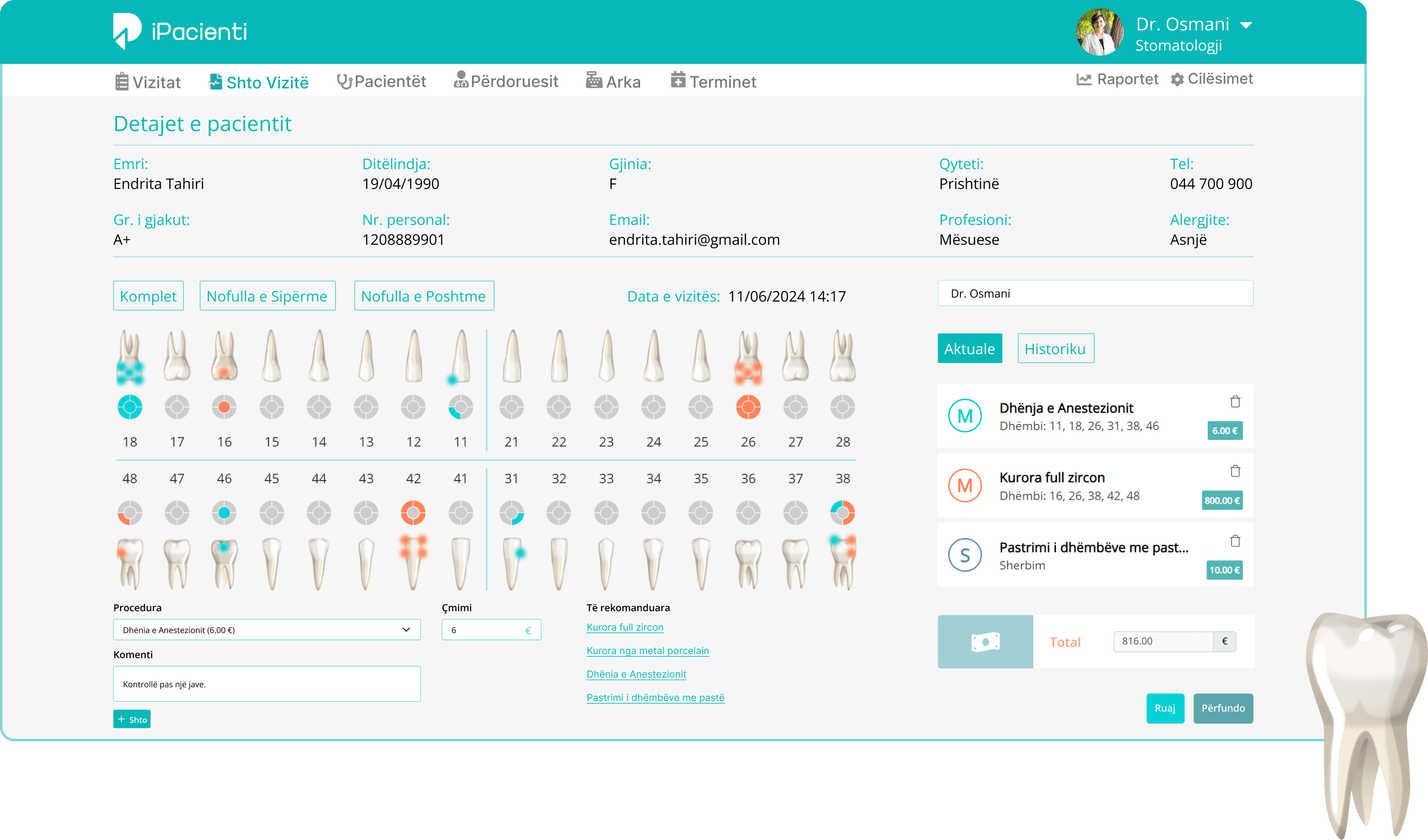Open Cilësimet gear settings

pyautogui.click(x=1211, y=79)
